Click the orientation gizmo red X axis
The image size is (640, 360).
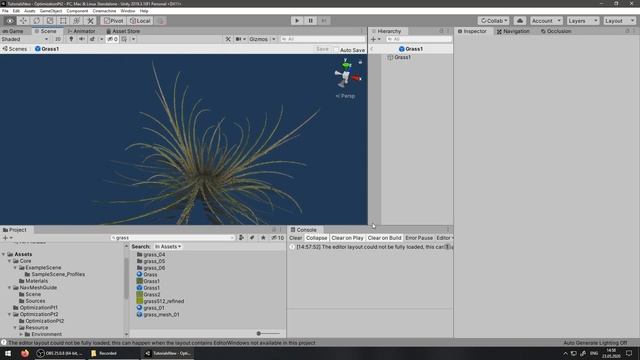356,78
